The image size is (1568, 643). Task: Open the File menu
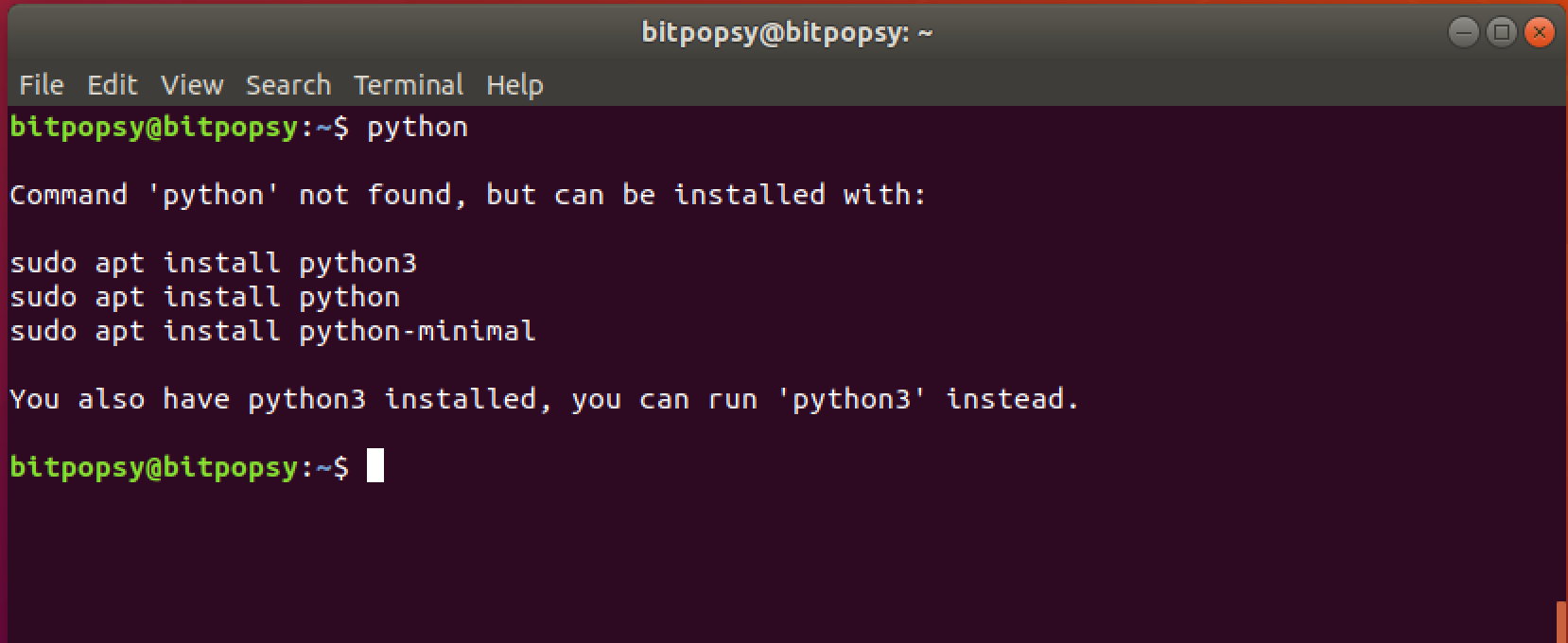coord(42,85)
